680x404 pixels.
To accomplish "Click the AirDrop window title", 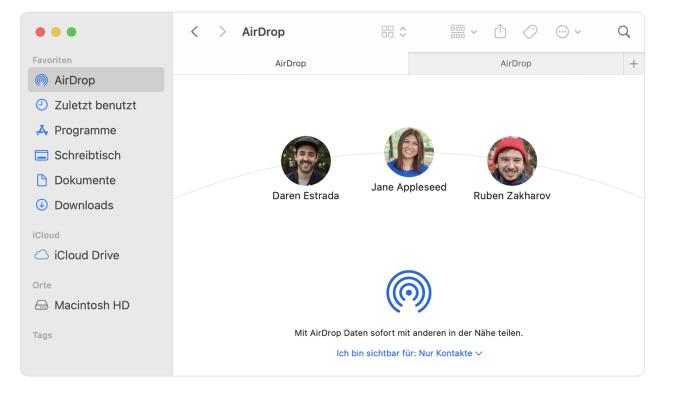I will click(263, 32).
